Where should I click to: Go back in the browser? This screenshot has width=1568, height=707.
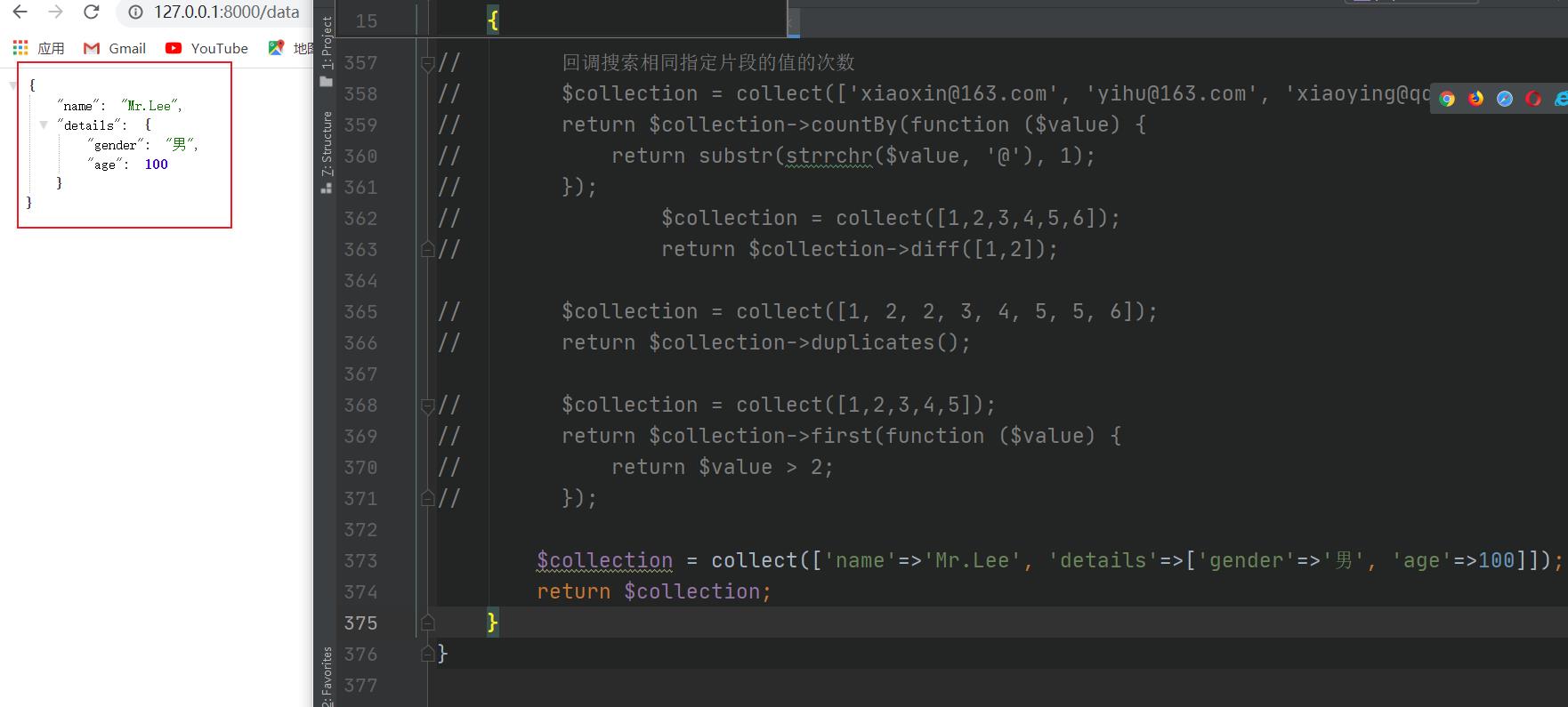[20, 12]
